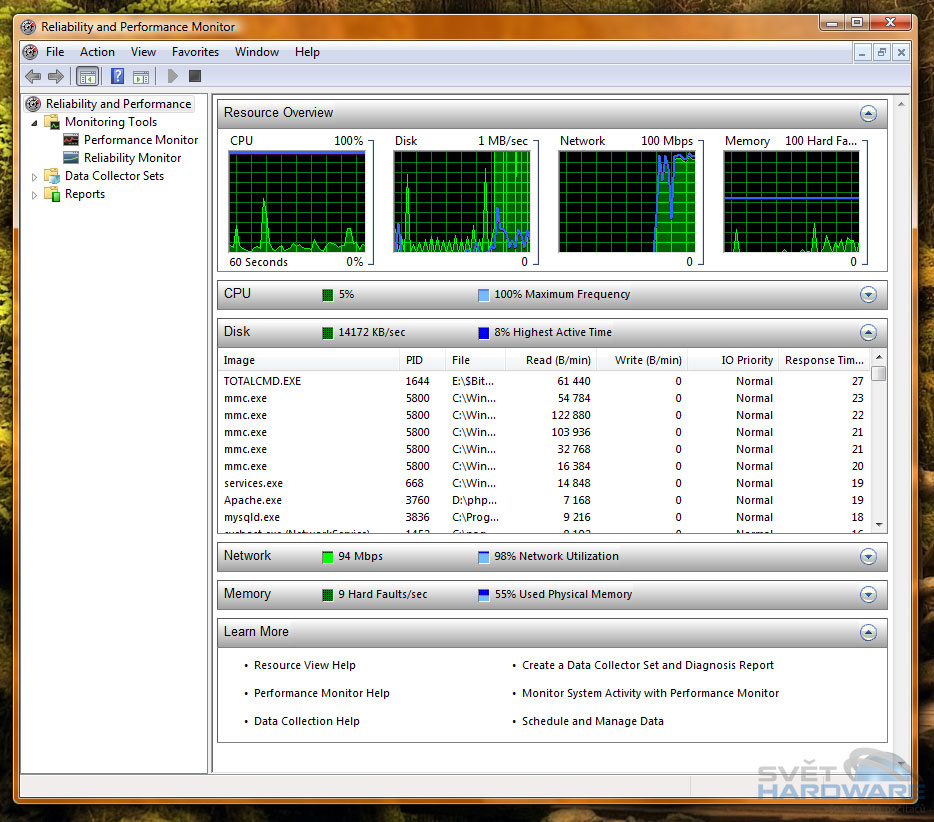934x822 pixels.
Task: Click the blue Help question mark icon
Action: [117, 76]
